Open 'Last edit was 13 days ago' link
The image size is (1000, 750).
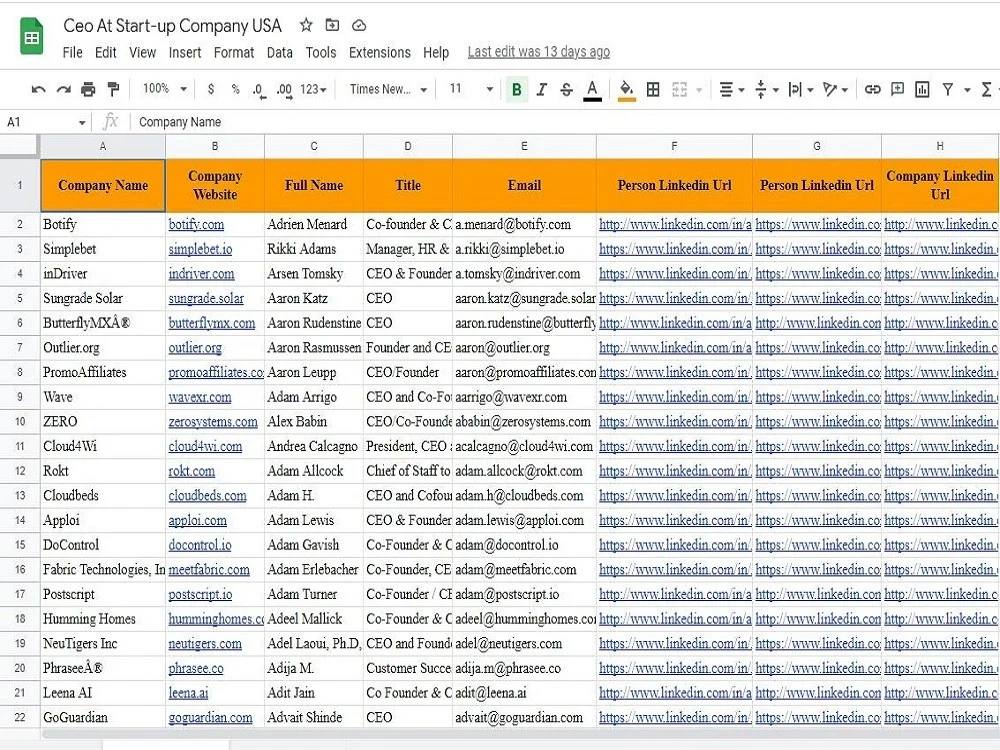pos(538,52)
